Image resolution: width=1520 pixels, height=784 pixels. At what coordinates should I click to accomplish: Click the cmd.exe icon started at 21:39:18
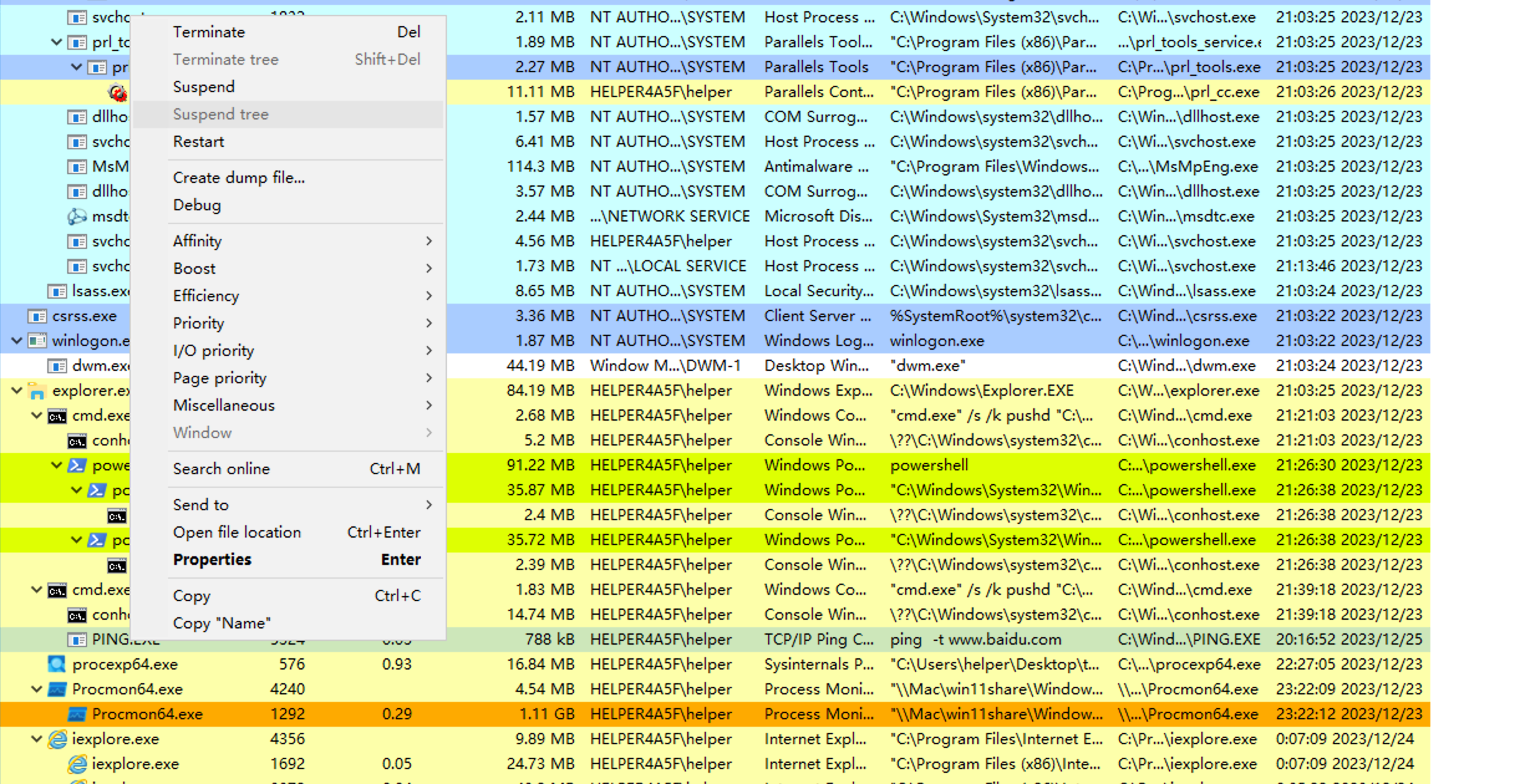57,590
